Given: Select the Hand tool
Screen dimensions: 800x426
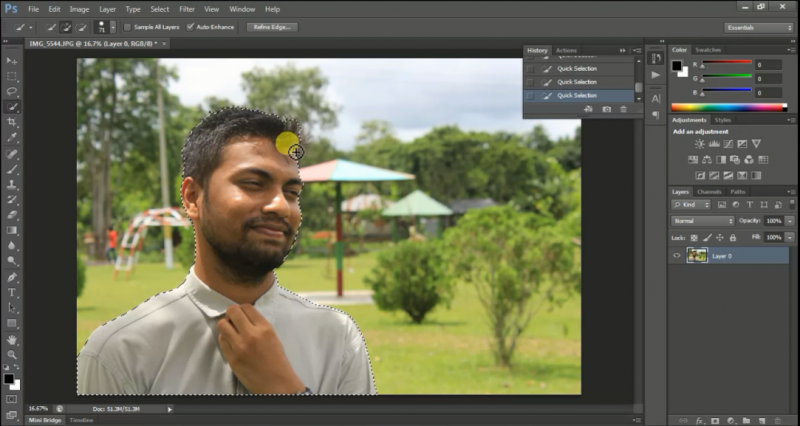Looking at the screenshot, I should (x=12, y=339).
